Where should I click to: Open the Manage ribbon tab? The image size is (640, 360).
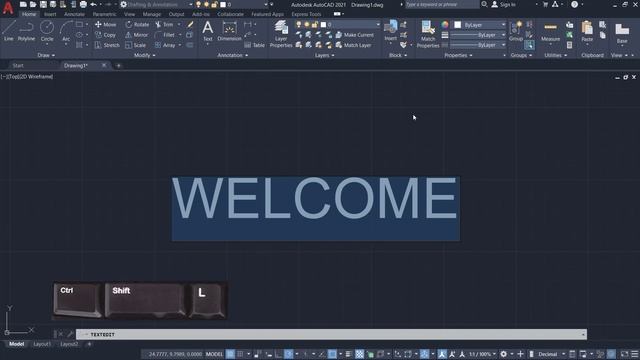(152, 14)
